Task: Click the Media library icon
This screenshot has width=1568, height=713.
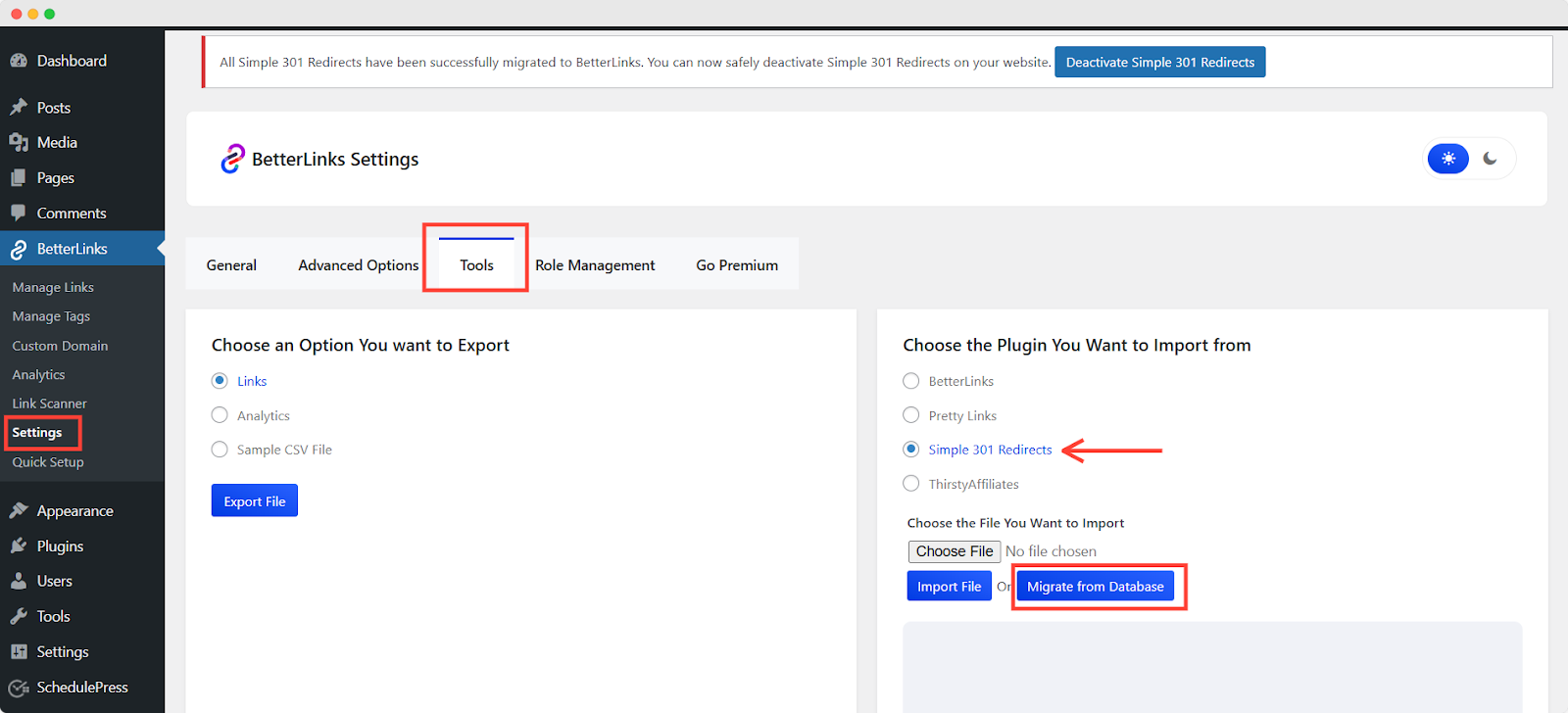Action: tap(19, 143)
